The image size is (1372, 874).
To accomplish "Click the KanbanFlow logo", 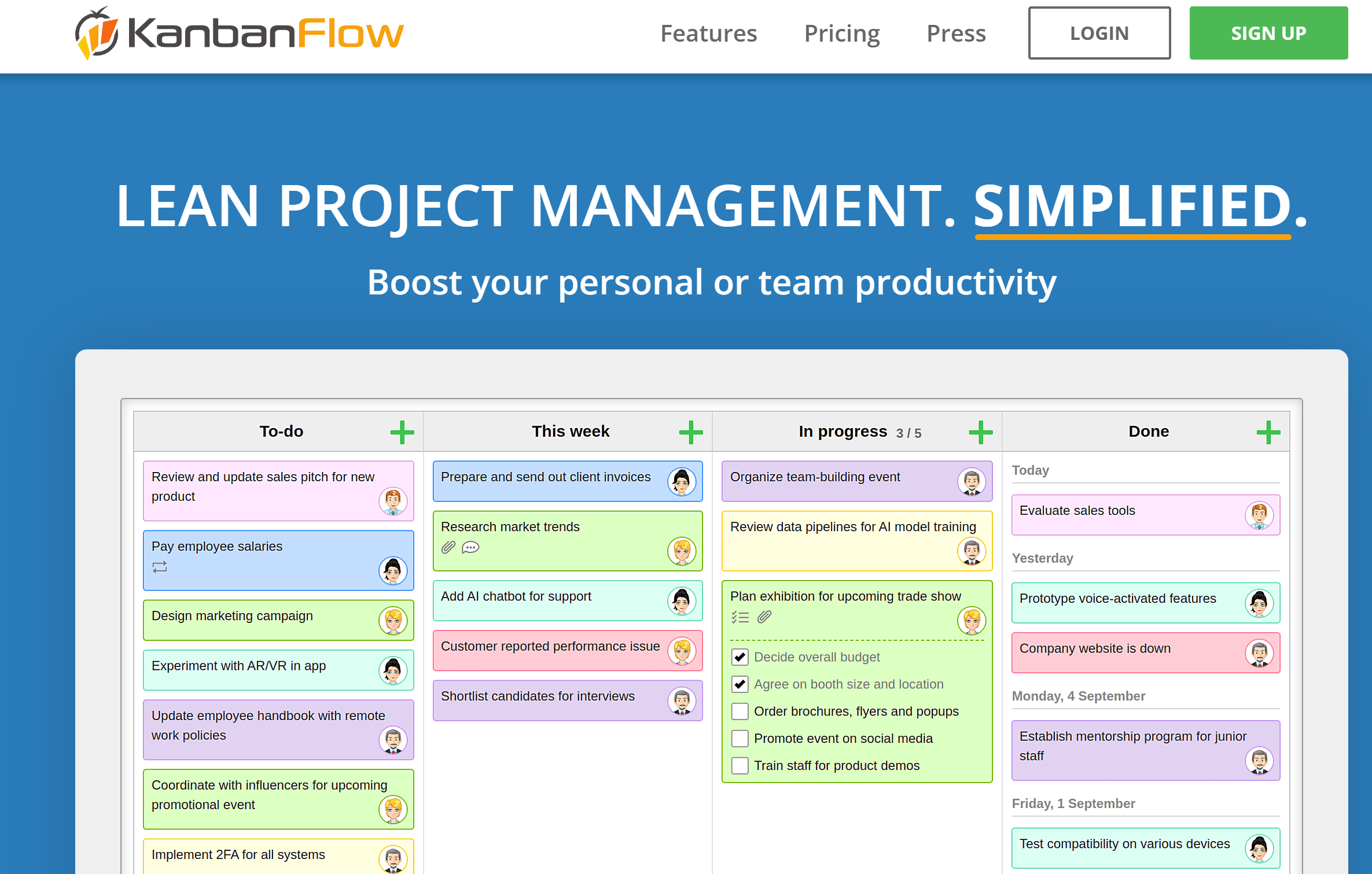I will tap(239, 34).
